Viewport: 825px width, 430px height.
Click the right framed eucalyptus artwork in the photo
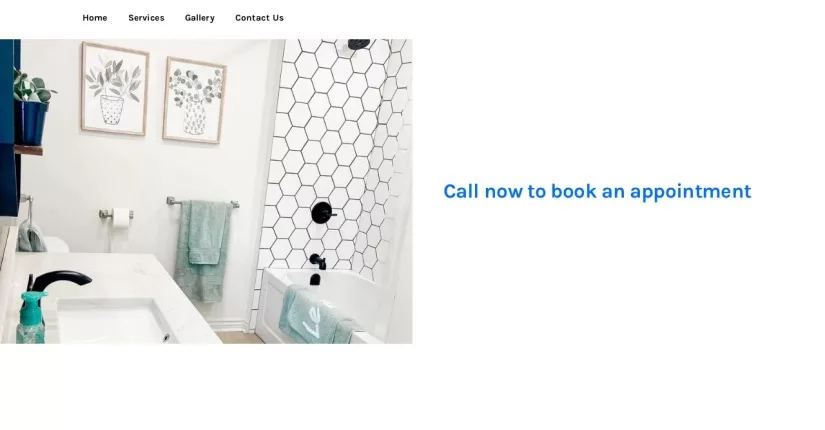tap(195, 100)
